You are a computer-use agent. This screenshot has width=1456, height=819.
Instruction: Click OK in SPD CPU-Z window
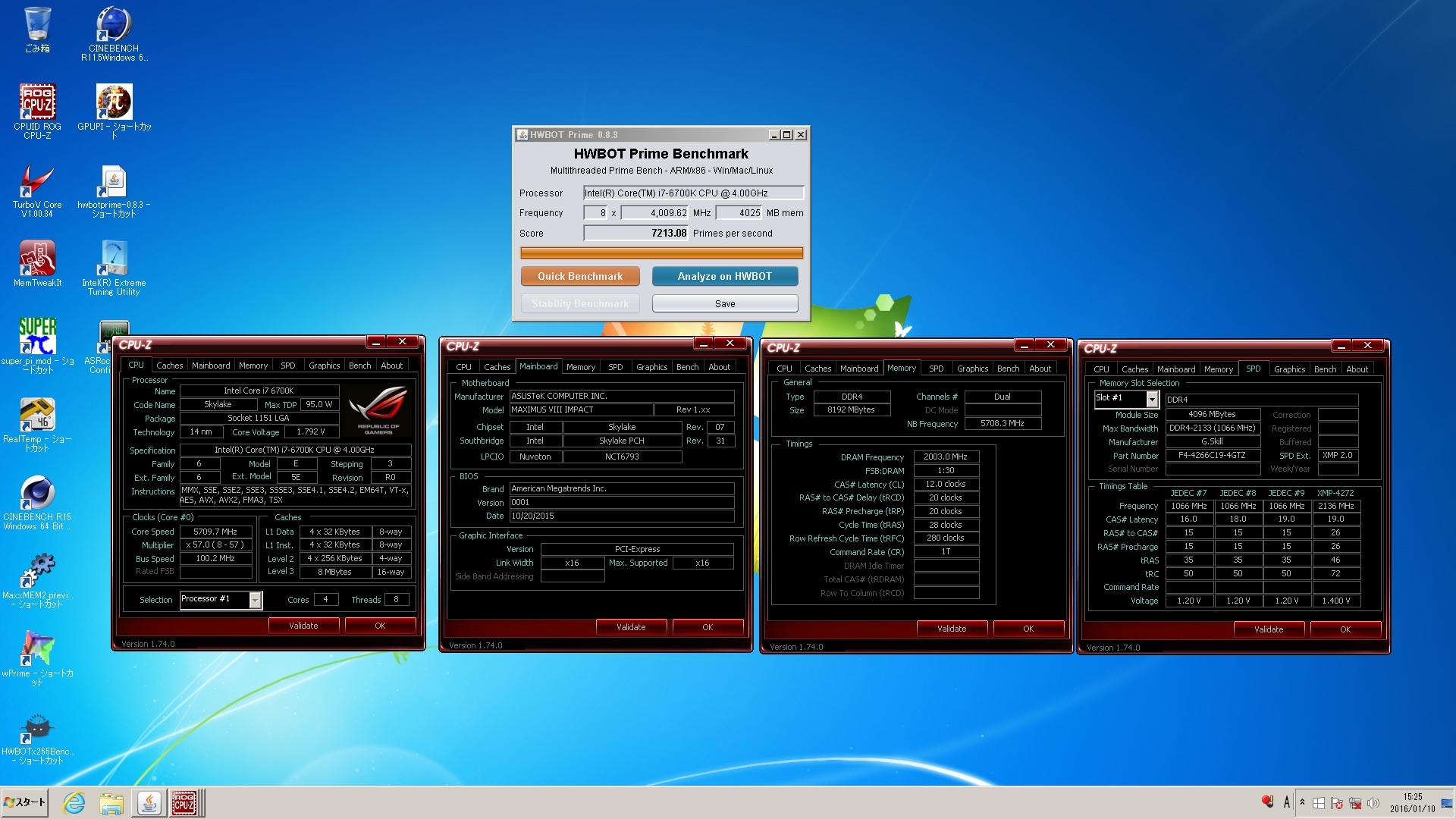[x=1345, y=629]
